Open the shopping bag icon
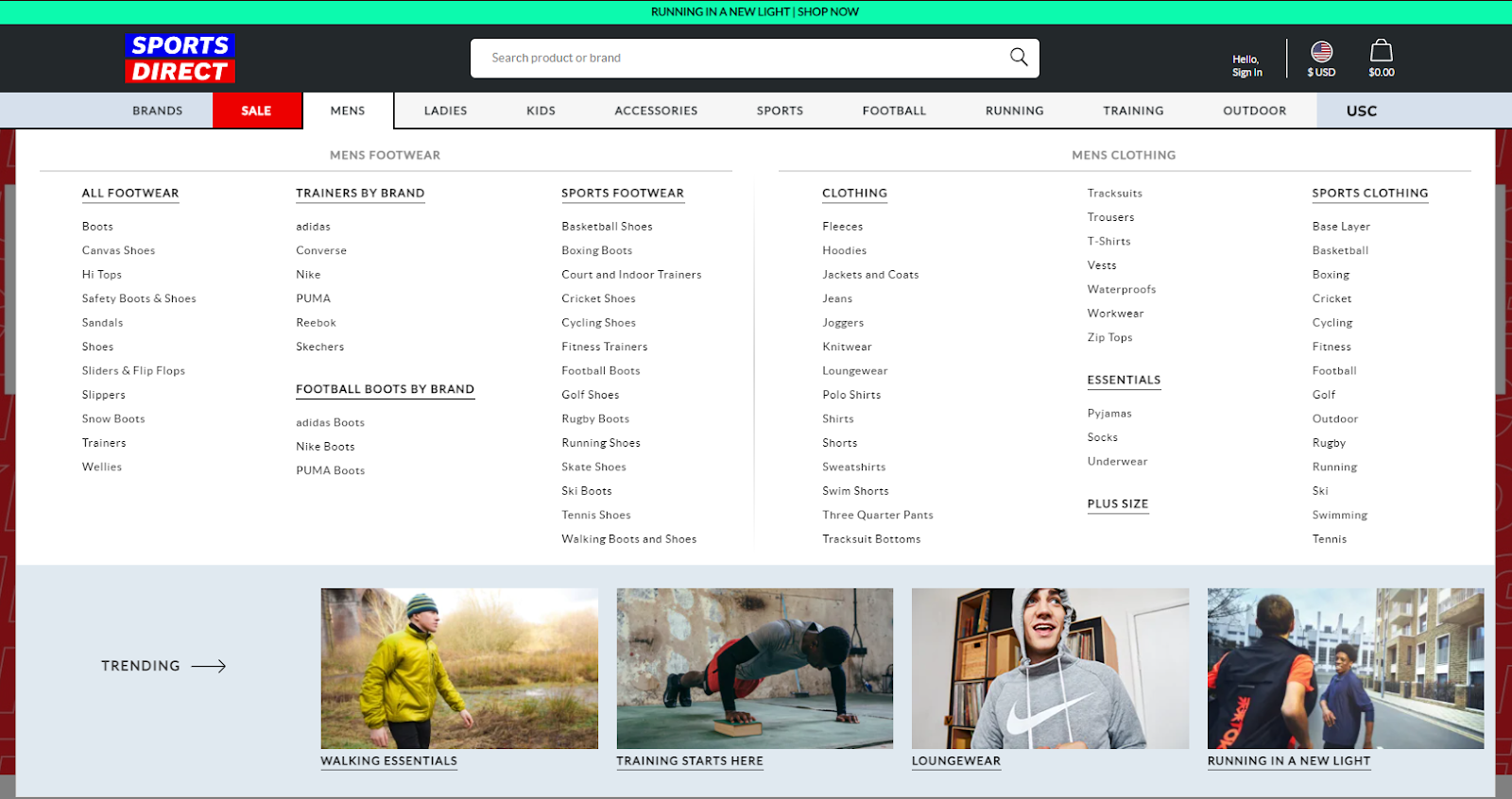This screenshot has width=1512, height=799. (1382, 51)
